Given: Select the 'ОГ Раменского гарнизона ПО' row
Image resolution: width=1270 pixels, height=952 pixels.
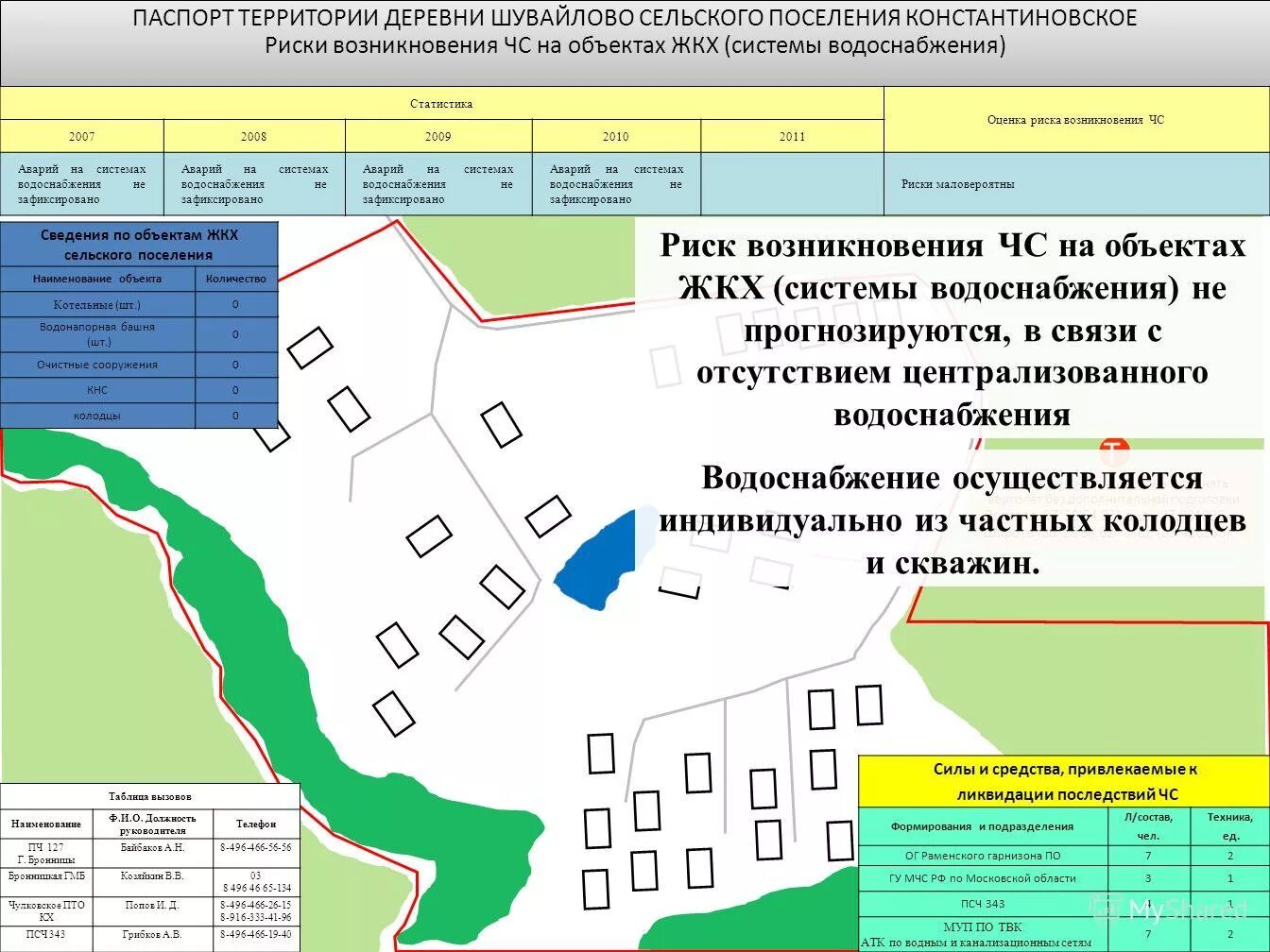Looking at the screenshot, I should coord(983,856).
